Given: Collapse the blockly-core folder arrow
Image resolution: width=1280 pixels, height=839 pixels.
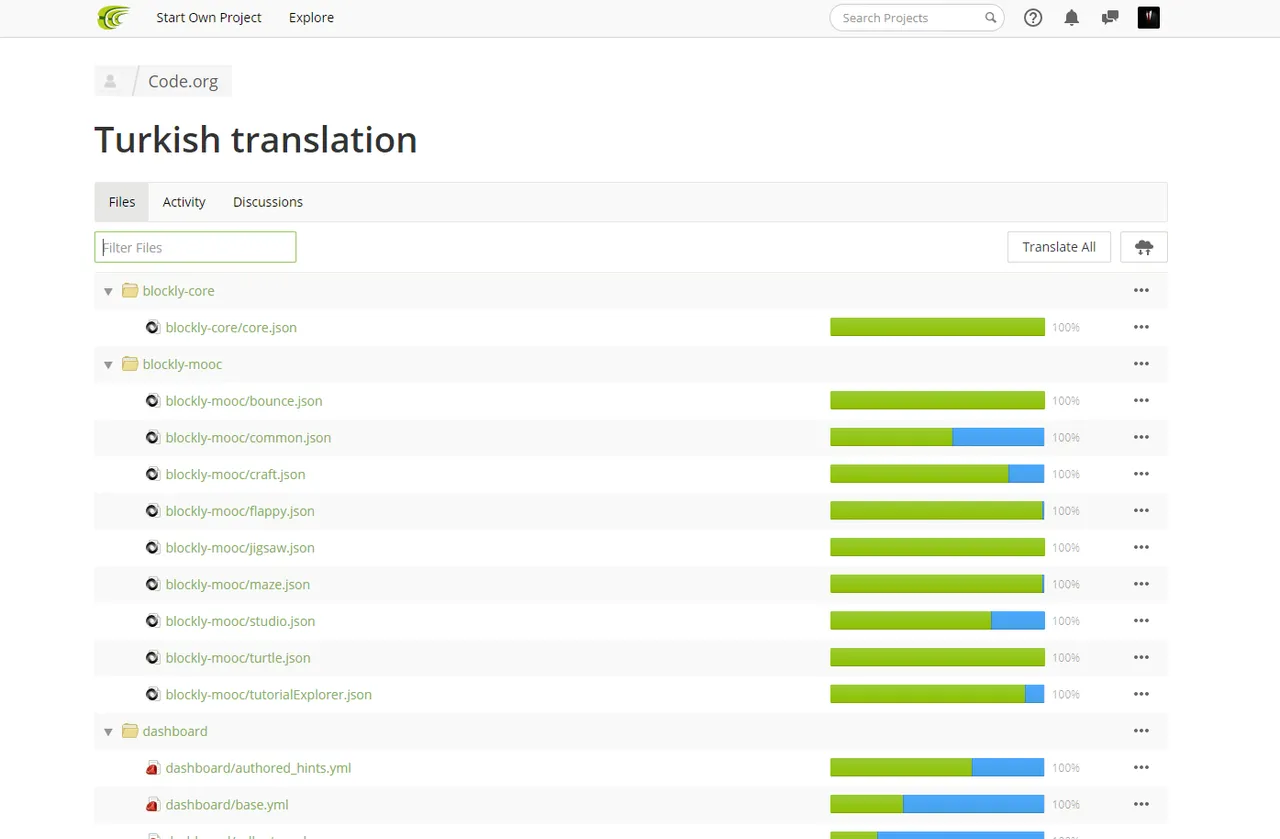Looking at the screenshot, I should point(108,291).
